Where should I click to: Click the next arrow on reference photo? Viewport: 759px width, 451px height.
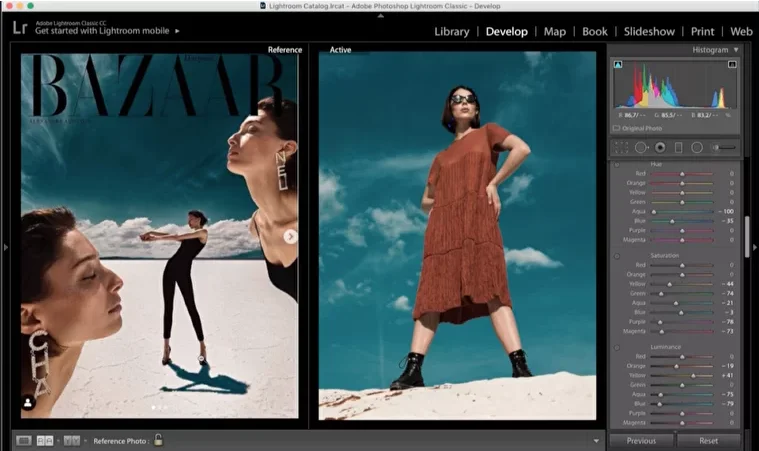pos(290,236)
